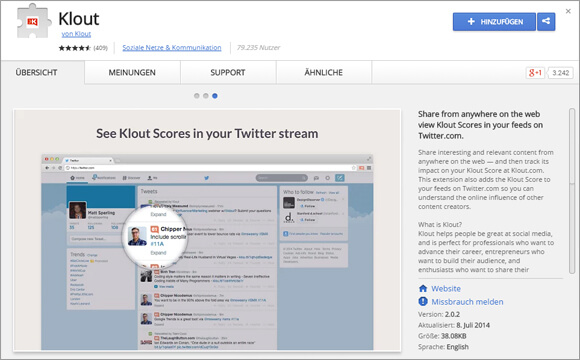Click 'See Klout Scores in your Twitter stream' headline
The image size is (580, 360).
point(207,134)
